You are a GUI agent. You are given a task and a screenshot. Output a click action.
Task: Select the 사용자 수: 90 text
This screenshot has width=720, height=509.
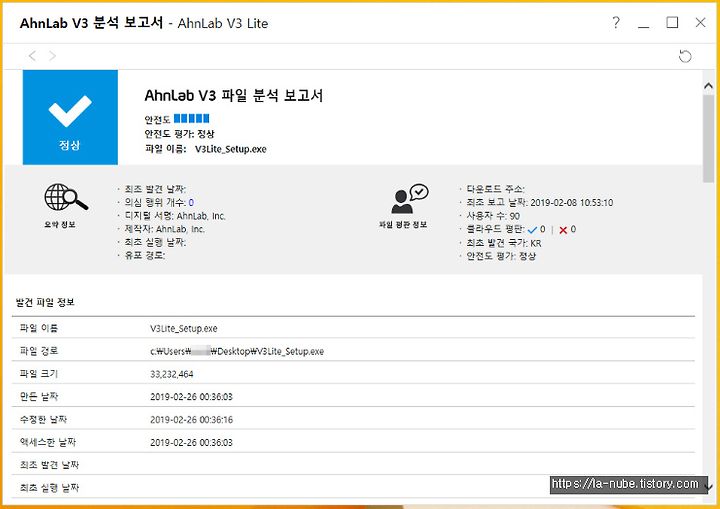(x=493, y=216)
